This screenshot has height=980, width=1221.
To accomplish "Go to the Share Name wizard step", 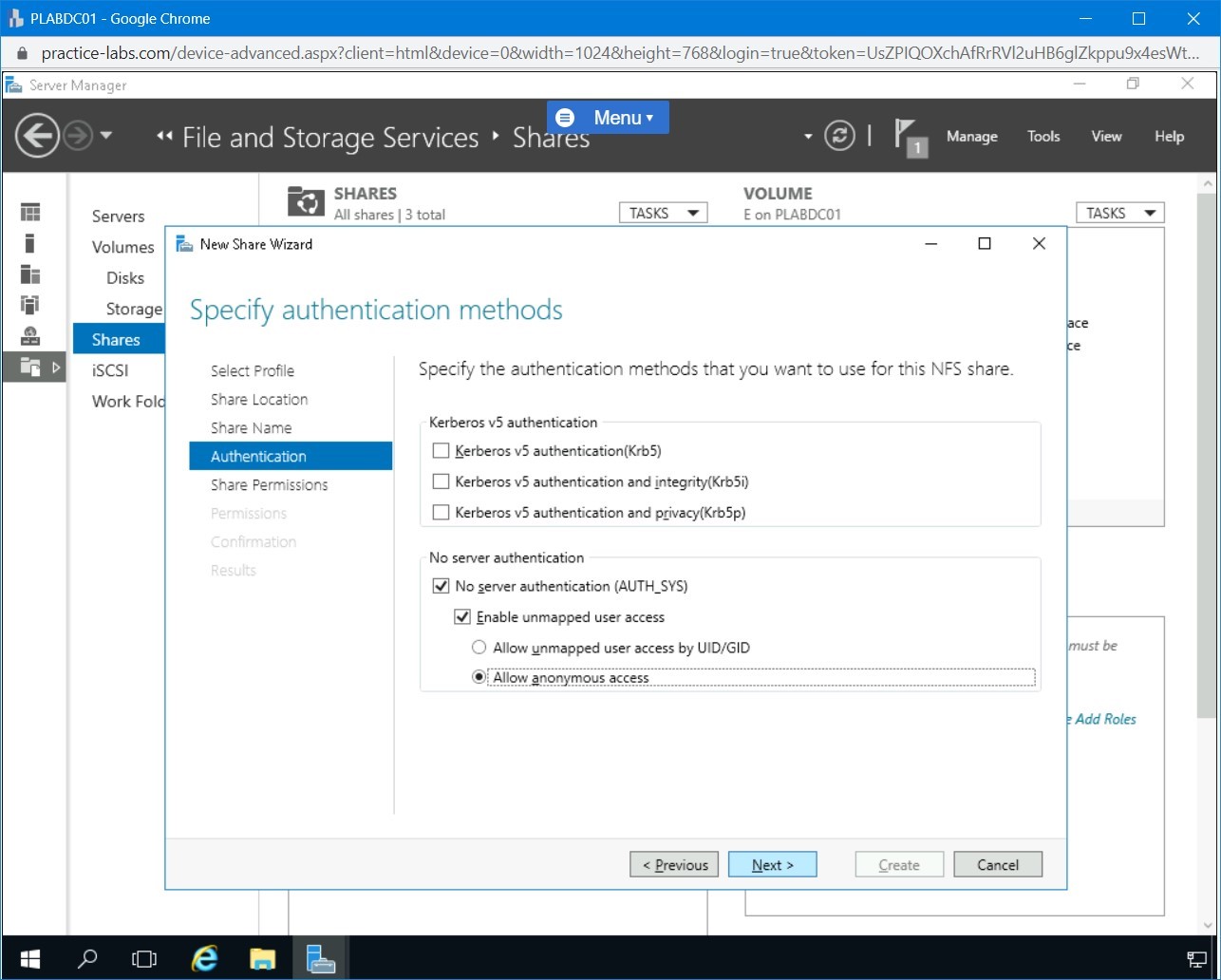I will (x=251, y=427).
